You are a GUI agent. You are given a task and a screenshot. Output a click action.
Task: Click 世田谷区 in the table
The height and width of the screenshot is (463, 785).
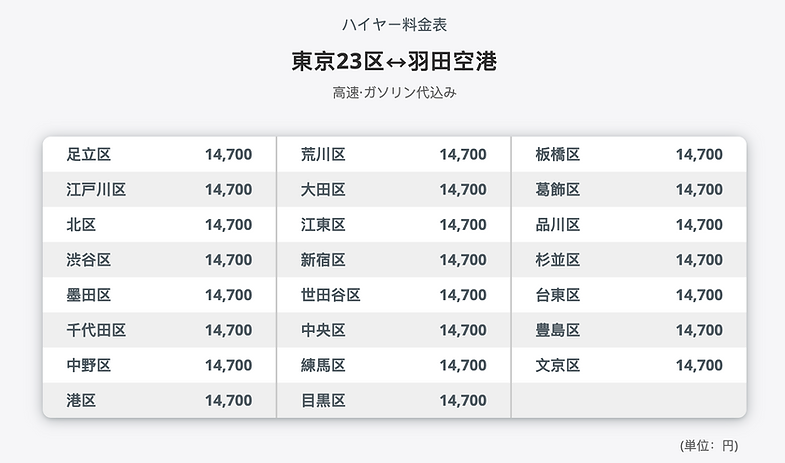click(x=331, y=295)
